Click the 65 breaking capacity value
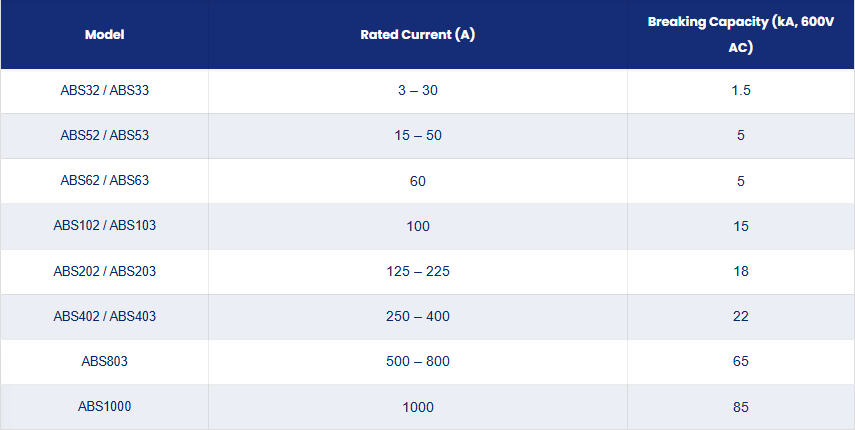Image resolution: width=855 pixels, height=430 pixels. 740,361
